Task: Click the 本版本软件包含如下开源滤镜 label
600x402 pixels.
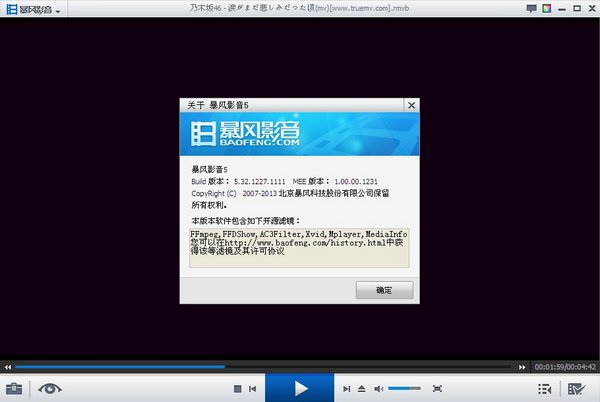Action: 246,221
